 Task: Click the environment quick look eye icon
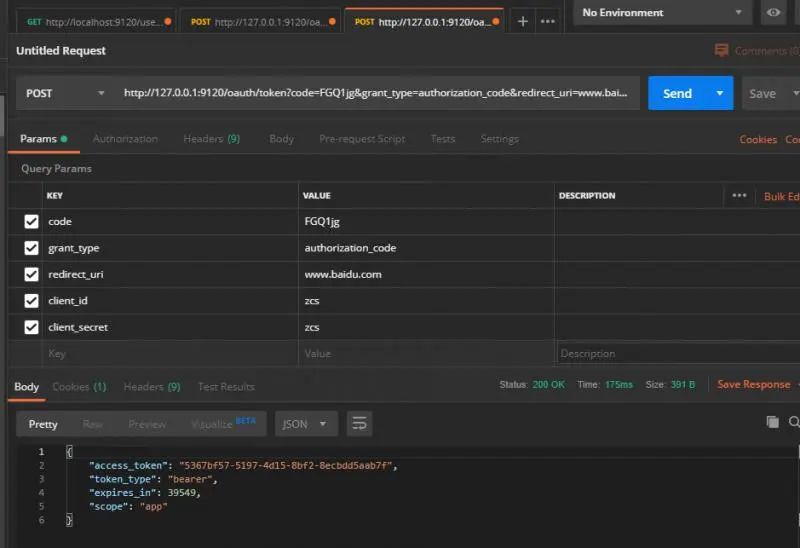point(773,12)
